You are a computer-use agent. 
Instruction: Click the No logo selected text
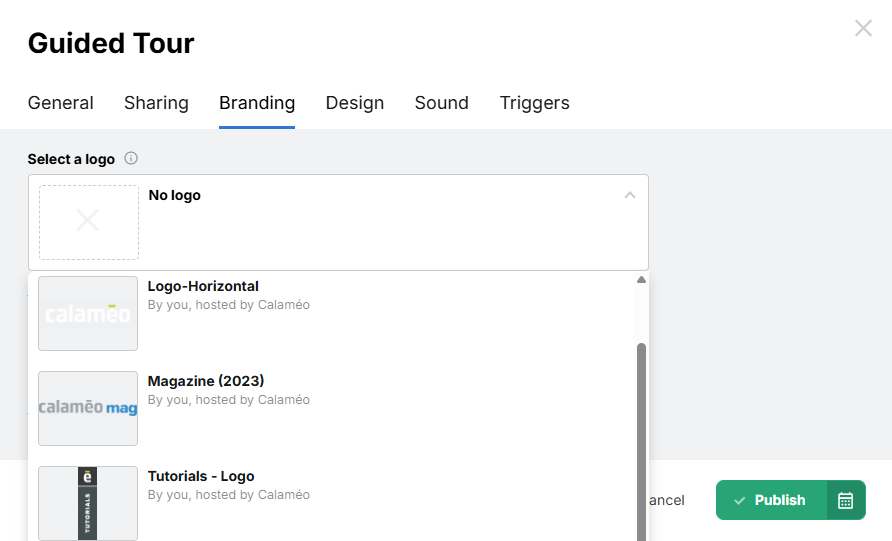click(175, 195)
